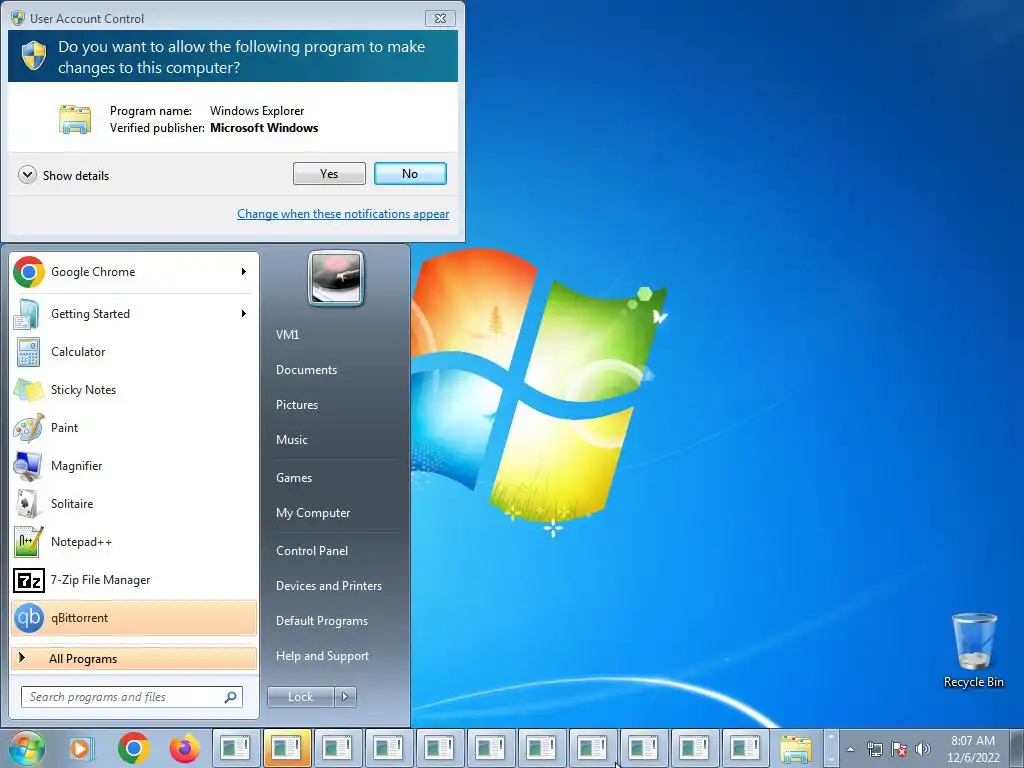Open Windows Media Player from taskbar
Viewport: 1024px width, 768px height.
point(81,748)
